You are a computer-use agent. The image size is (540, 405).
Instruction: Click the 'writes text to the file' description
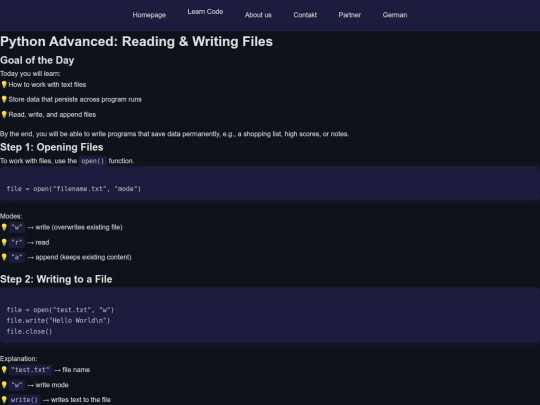pos(81,400)
